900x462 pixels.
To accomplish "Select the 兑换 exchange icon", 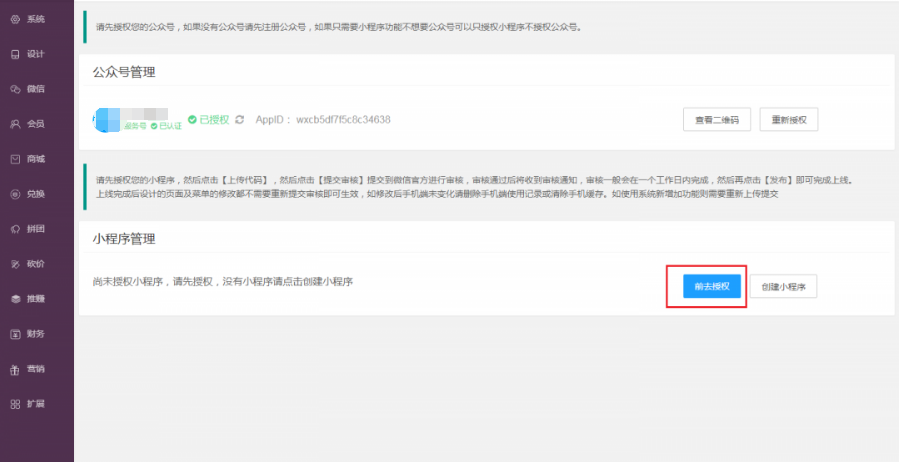I will pyautogui.click(x=15, y=194).
